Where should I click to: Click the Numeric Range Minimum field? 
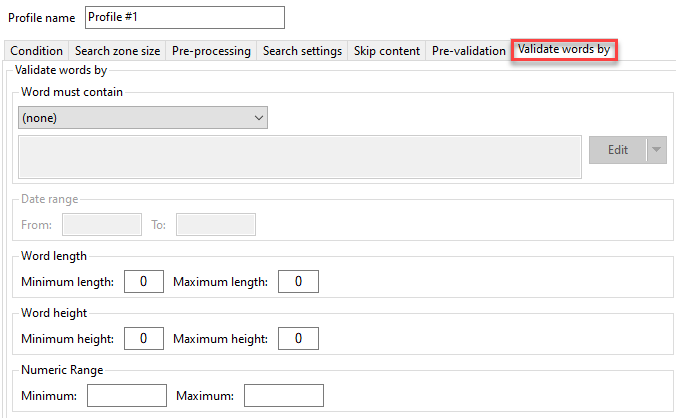(127, 396)
